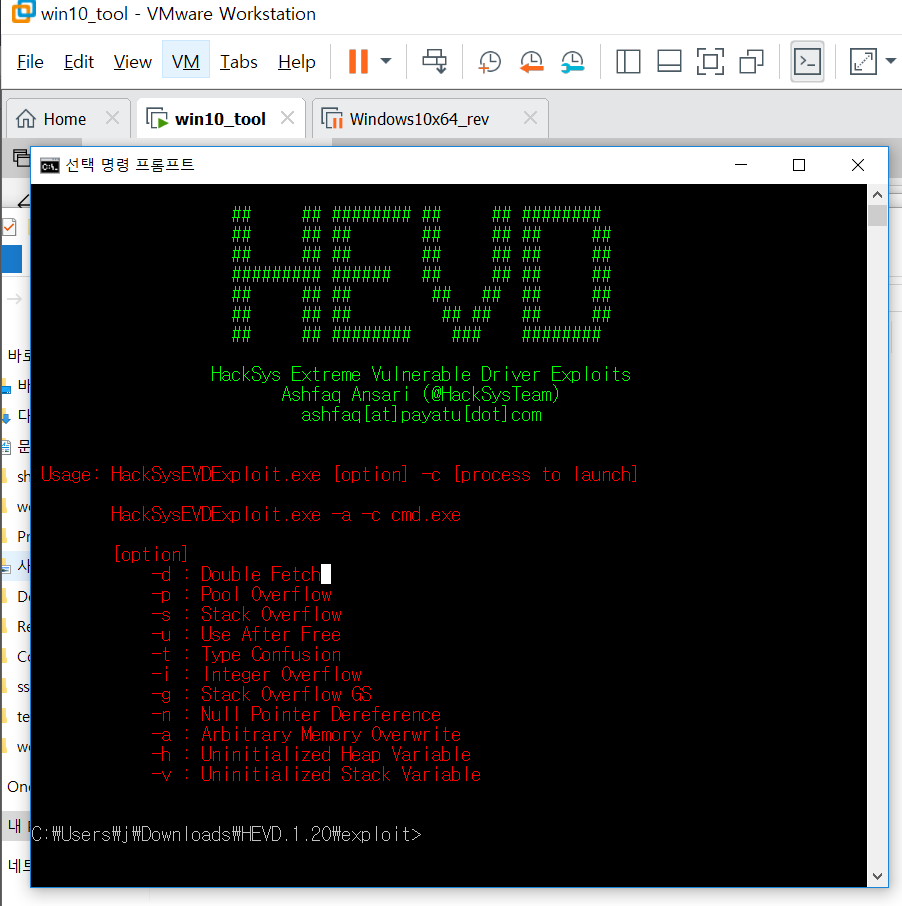The image size is (902, 906).
Task: Toggle the library panel visibility
Action: [x=628, y=61]
